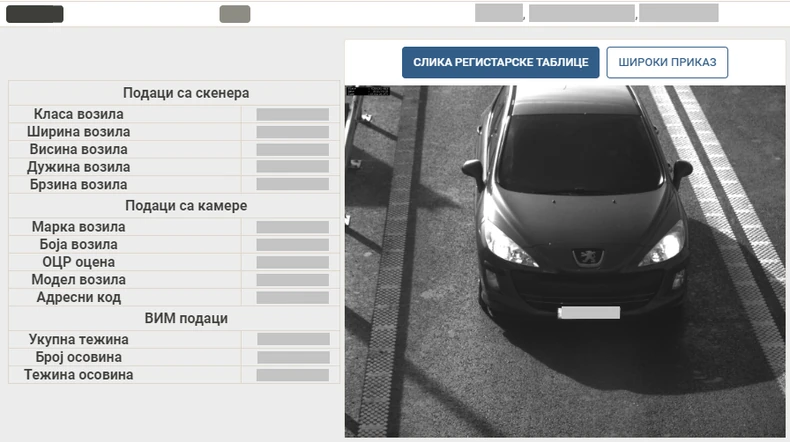Viewport: 790px width, 442px height.
Task: Click the СЛИКА РЕГИСТАРСКЕ ТАБЛИЦЕ button
Action: (x=500, y=62)
